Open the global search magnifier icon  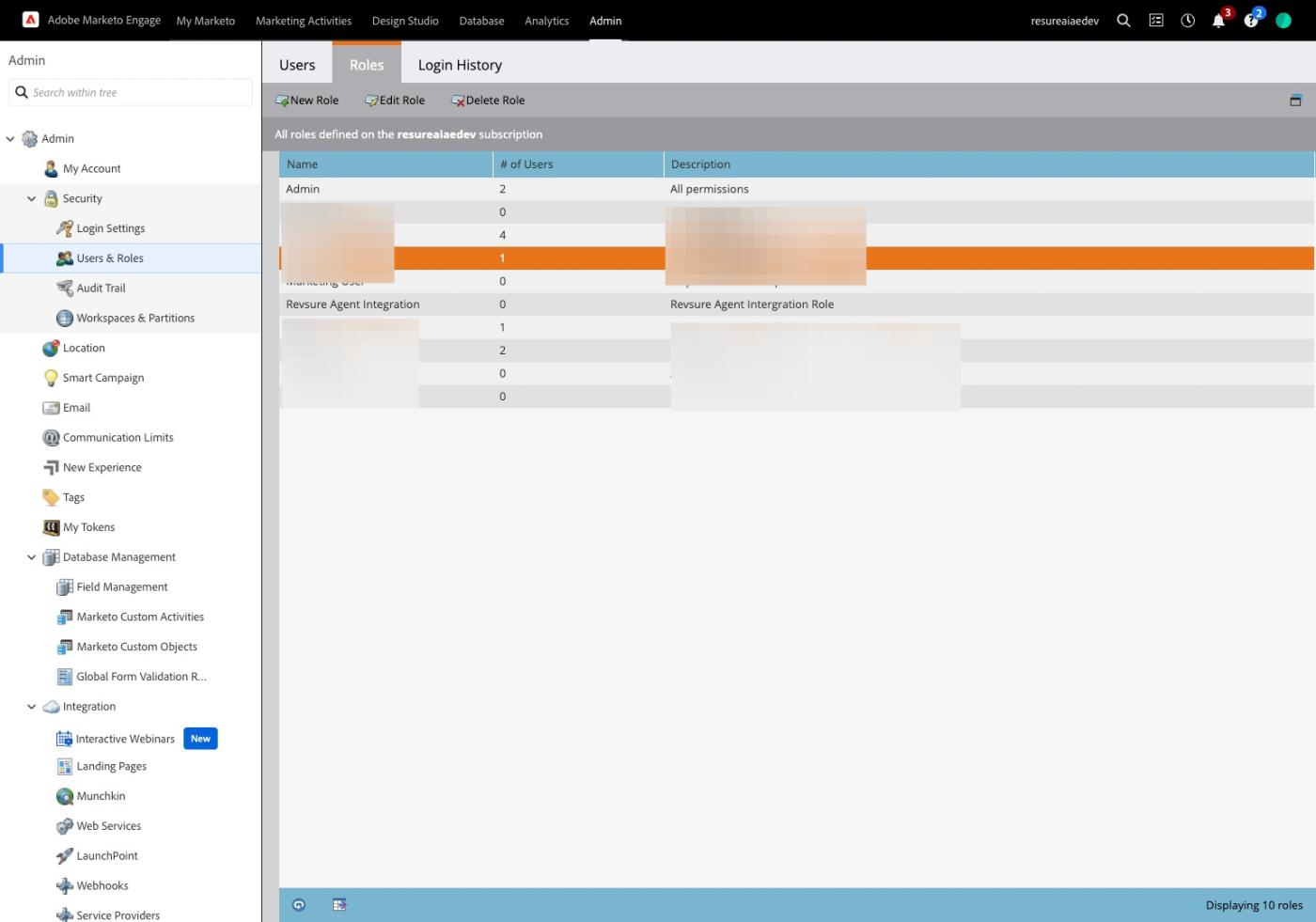[1123, 21]
